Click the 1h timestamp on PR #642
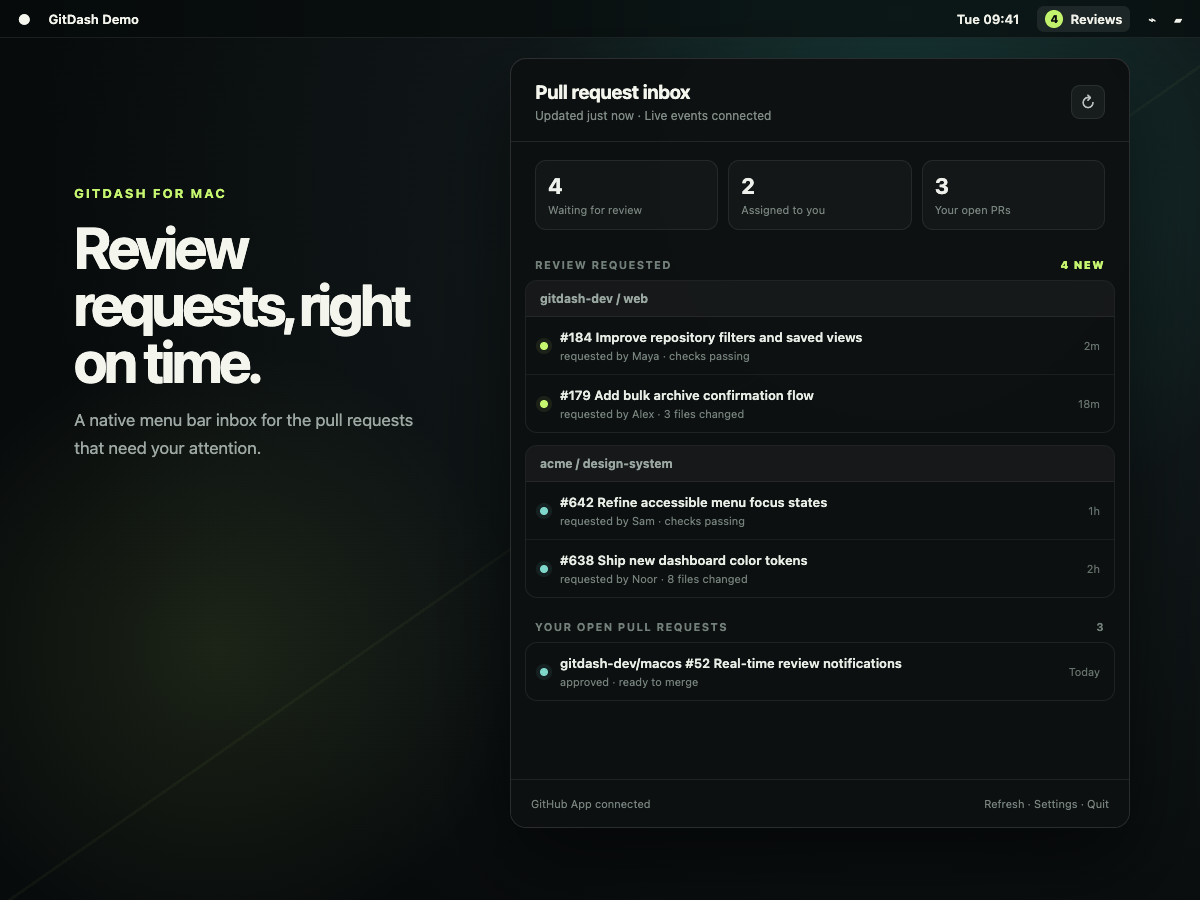Screen dimensions: 1200x900 click(x=1094, y=511)
